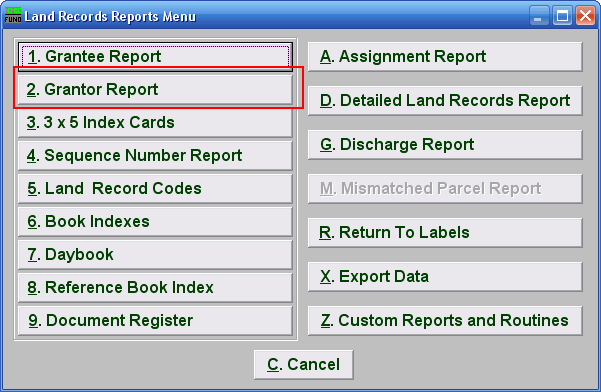Screen dimensions: 601x392
Task: Open Custom Reports and Routines
Action: click(x=445, y=321)
